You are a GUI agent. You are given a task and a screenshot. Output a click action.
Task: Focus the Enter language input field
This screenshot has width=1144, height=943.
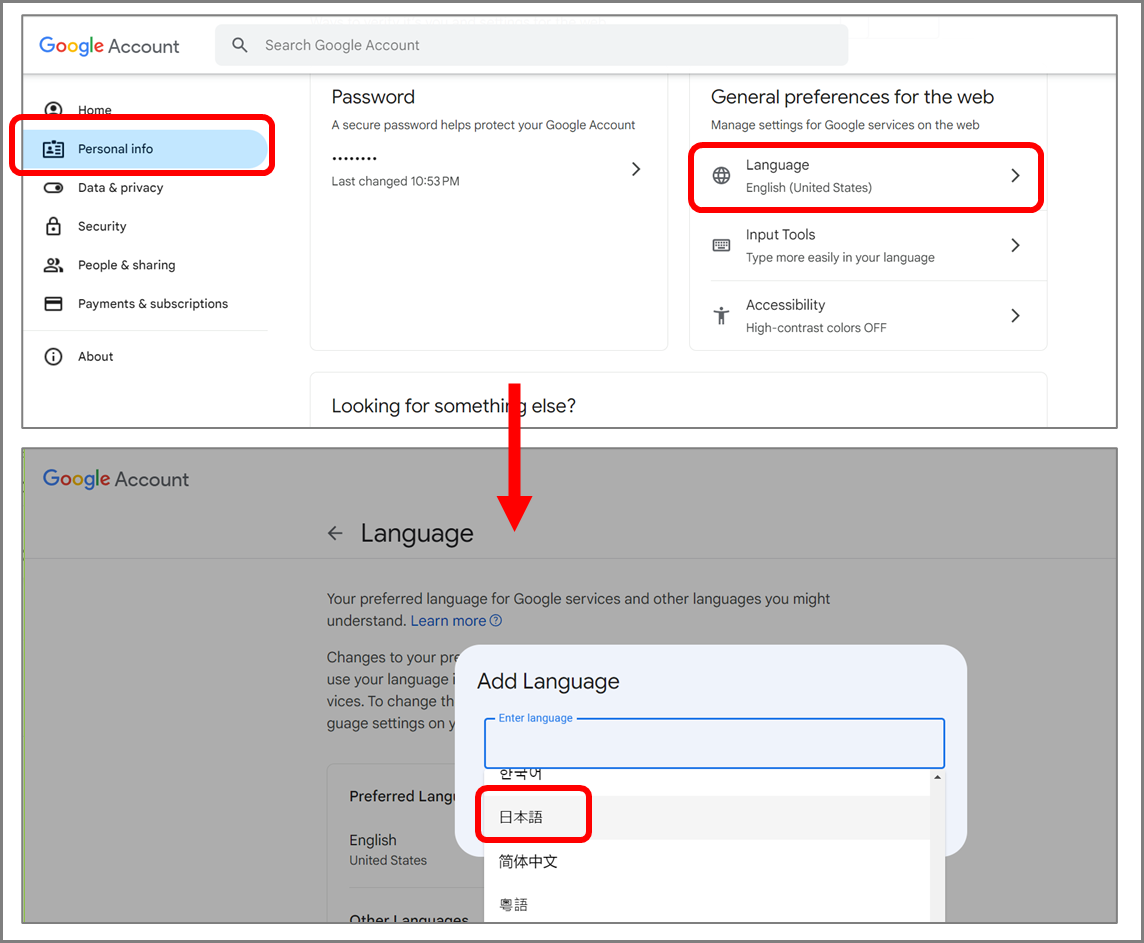(714, 744)
